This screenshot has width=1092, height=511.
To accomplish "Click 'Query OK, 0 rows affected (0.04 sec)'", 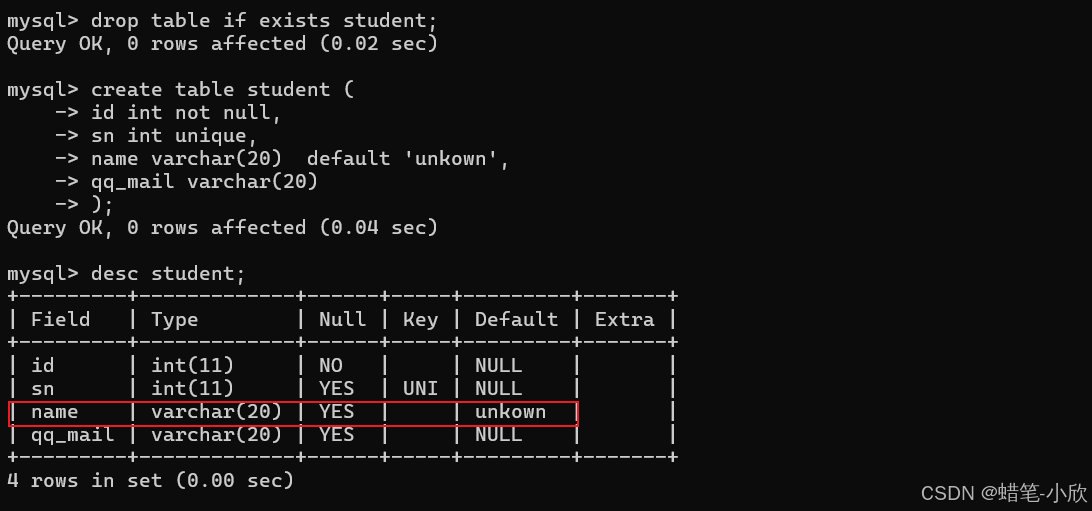I will pyautogui.click(x=222, y=228).
